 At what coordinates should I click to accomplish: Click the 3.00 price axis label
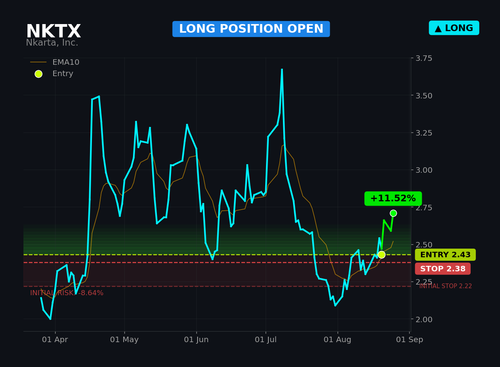point(424,170)
